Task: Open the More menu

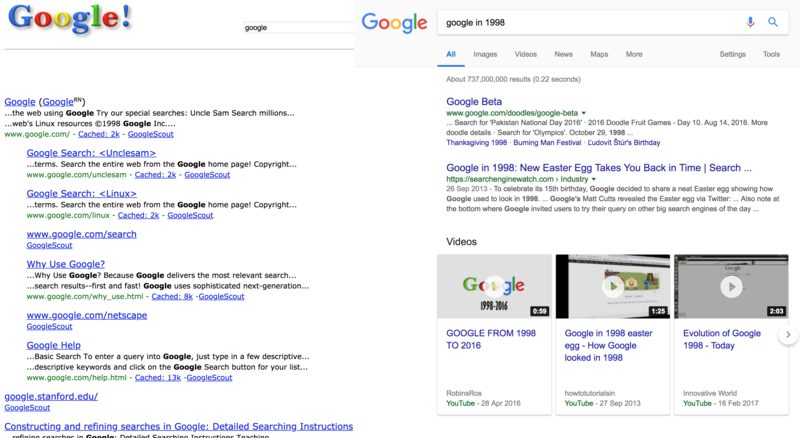Action: 634,54
